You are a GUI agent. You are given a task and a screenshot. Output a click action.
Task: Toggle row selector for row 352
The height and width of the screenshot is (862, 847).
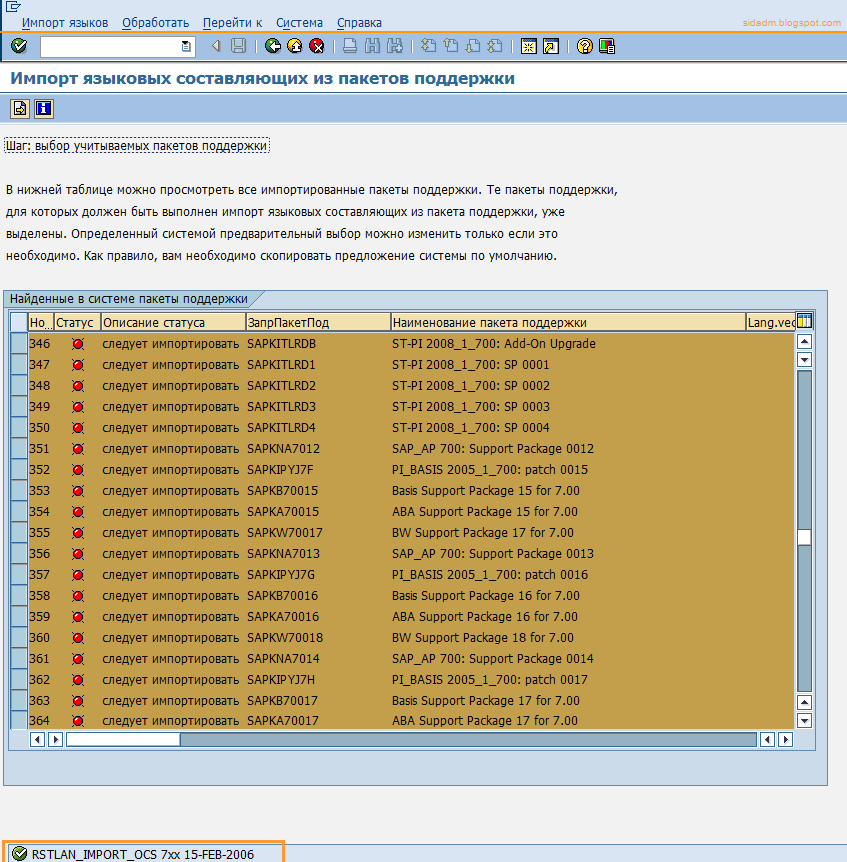19,469
